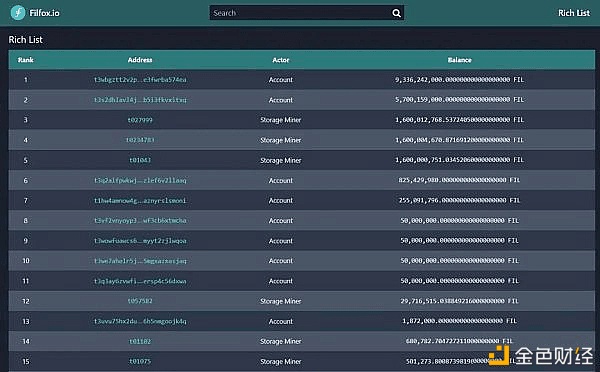Select the 50,000,000 FIL balance in rank 9

click(460, 240)
